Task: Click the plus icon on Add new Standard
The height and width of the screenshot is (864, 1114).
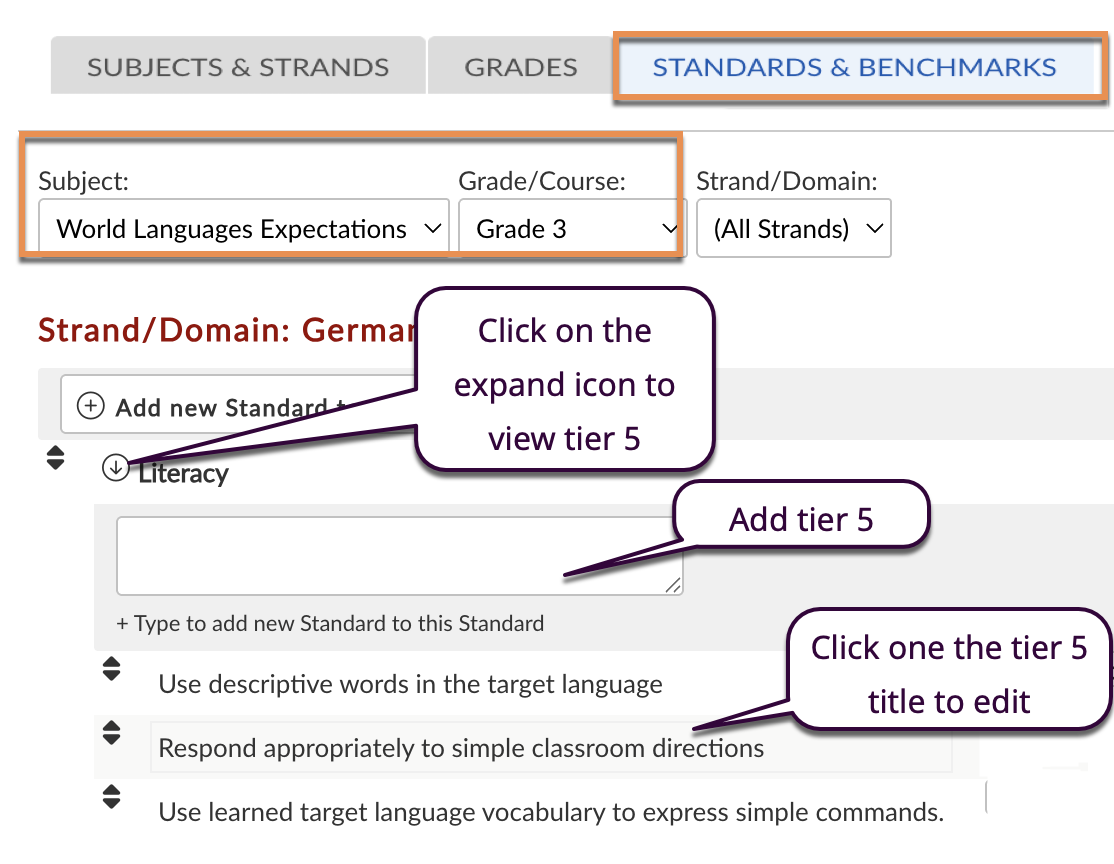Action: click(91, 406)
